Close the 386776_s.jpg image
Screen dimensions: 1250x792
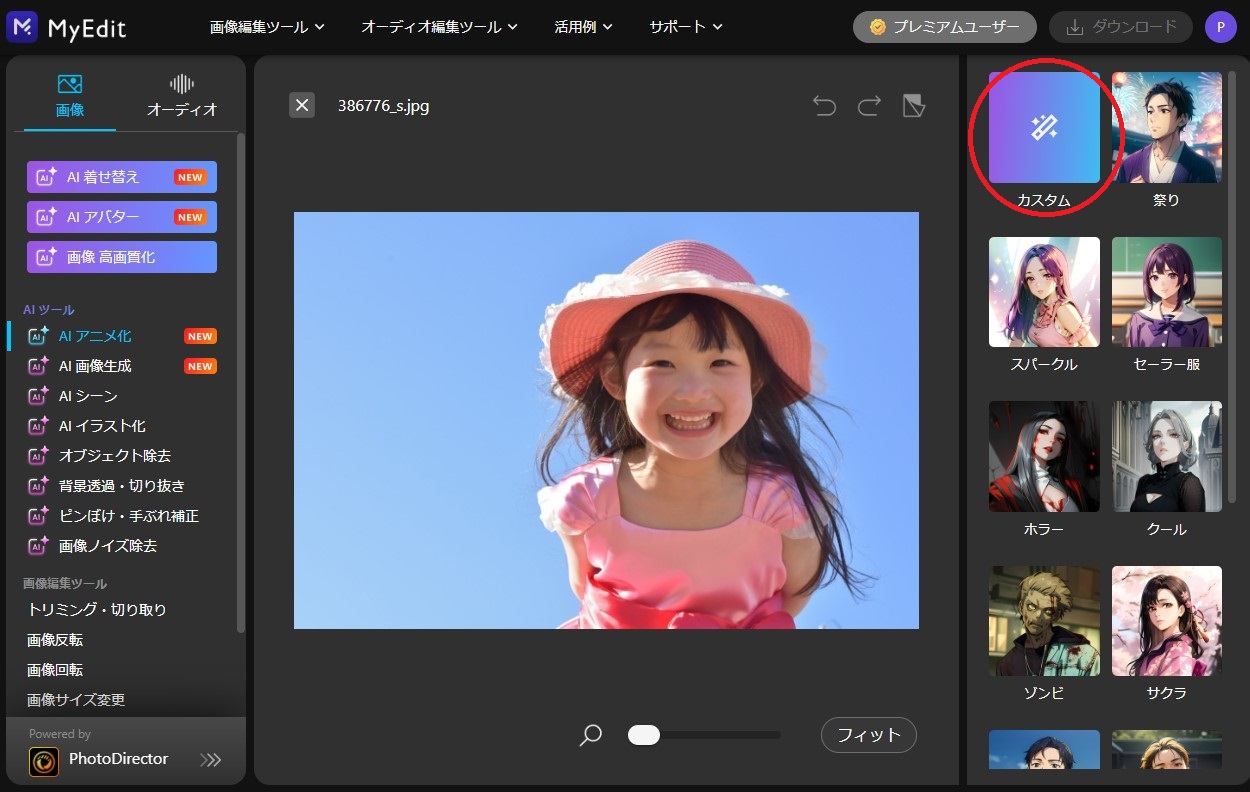[302, 105]
